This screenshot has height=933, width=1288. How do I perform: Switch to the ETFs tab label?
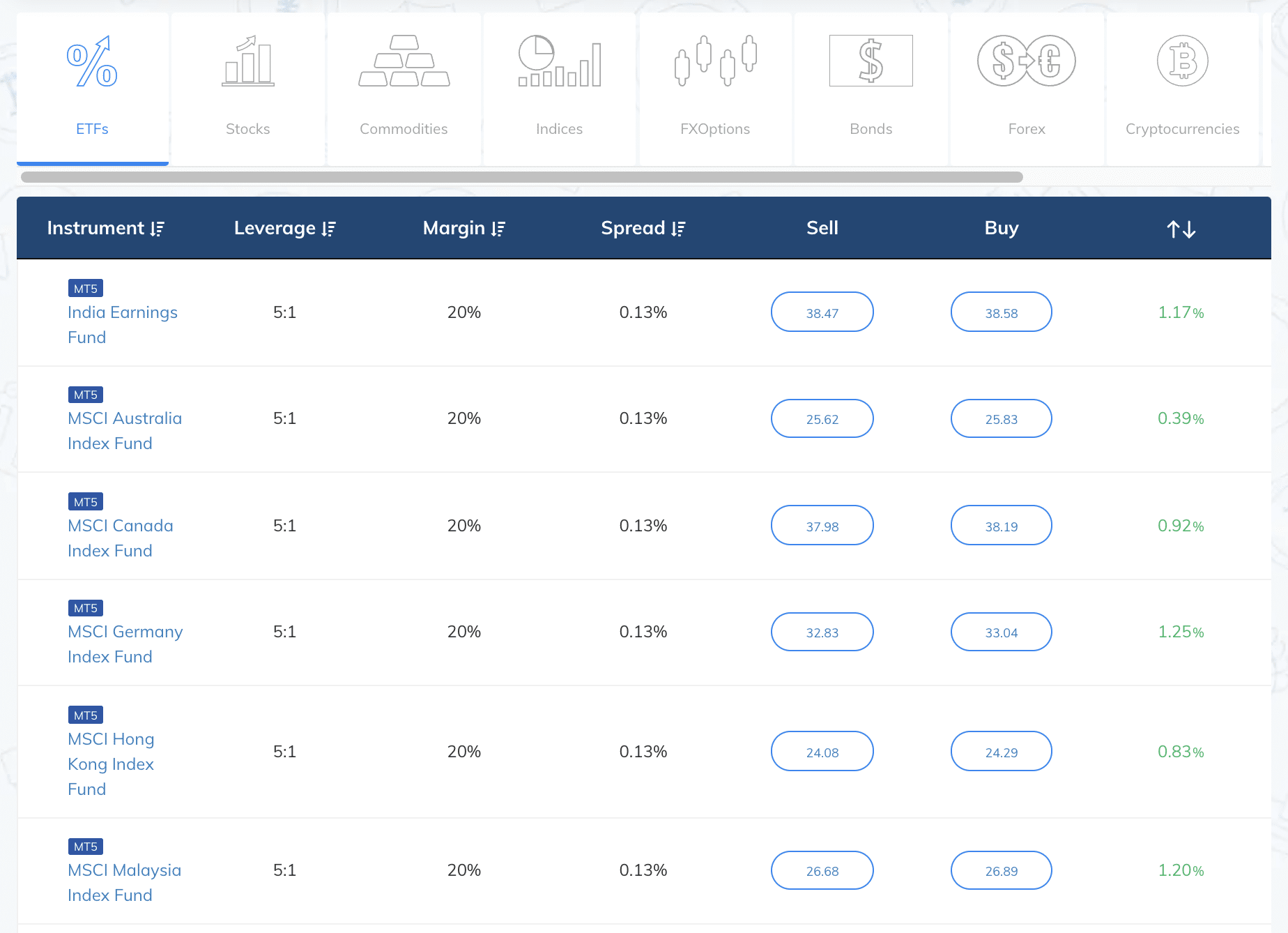pos(92,129)
